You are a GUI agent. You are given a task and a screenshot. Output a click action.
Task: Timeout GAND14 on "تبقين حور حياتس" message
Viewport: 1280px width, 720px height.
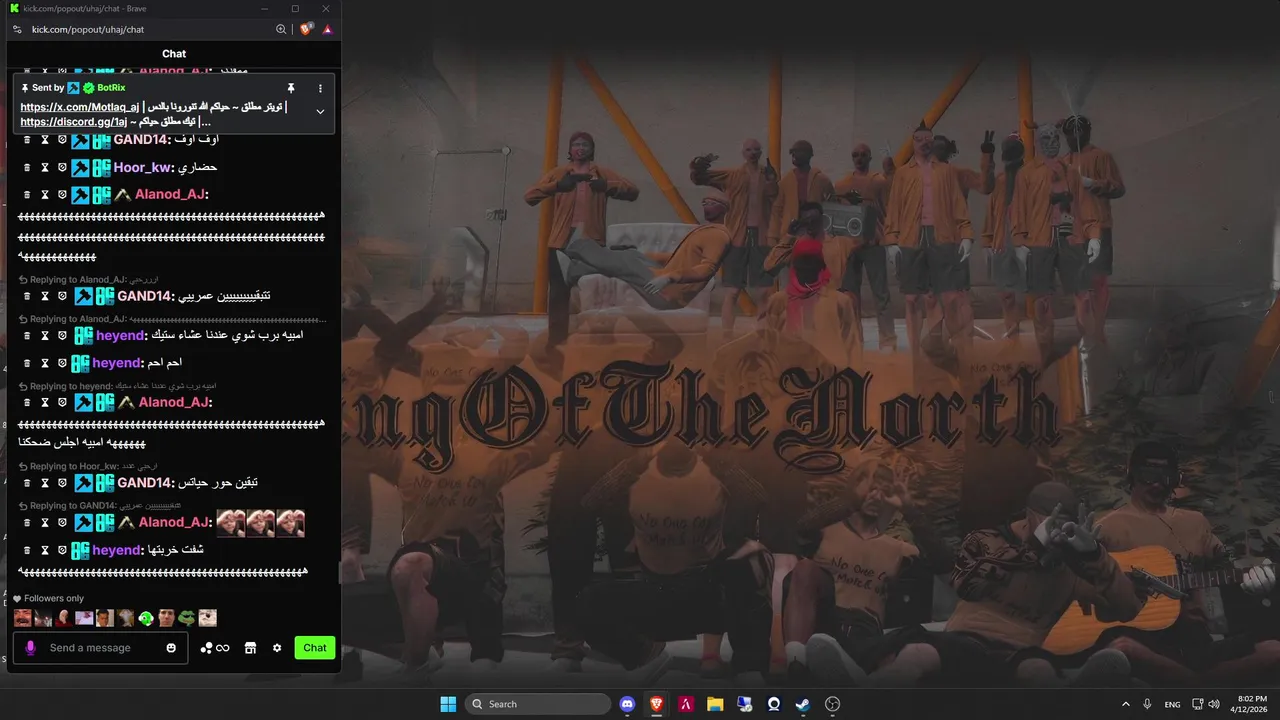pos(45,483)
